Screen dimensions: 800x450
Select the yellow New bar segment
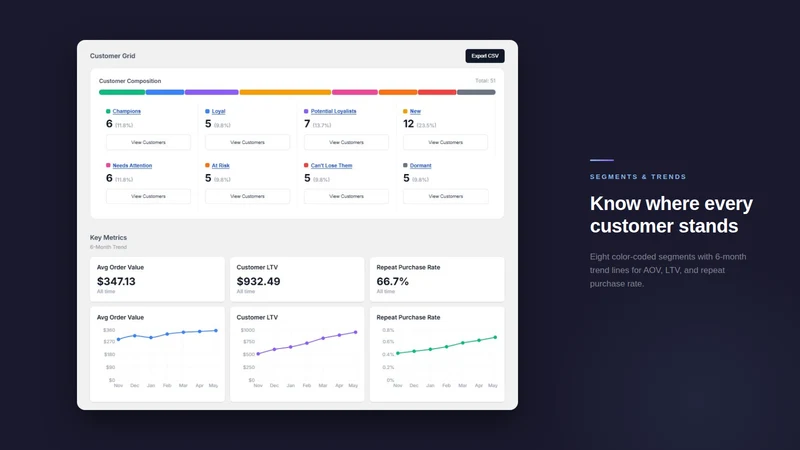(x=285, y=92)
